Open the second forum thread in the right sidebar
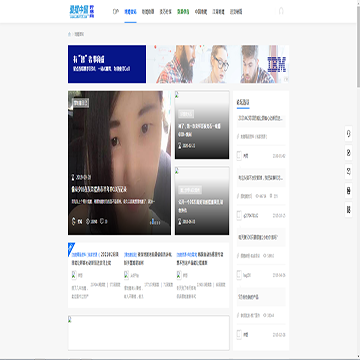Viewport: 360px width, 360px height. click(x=261, y=177)
